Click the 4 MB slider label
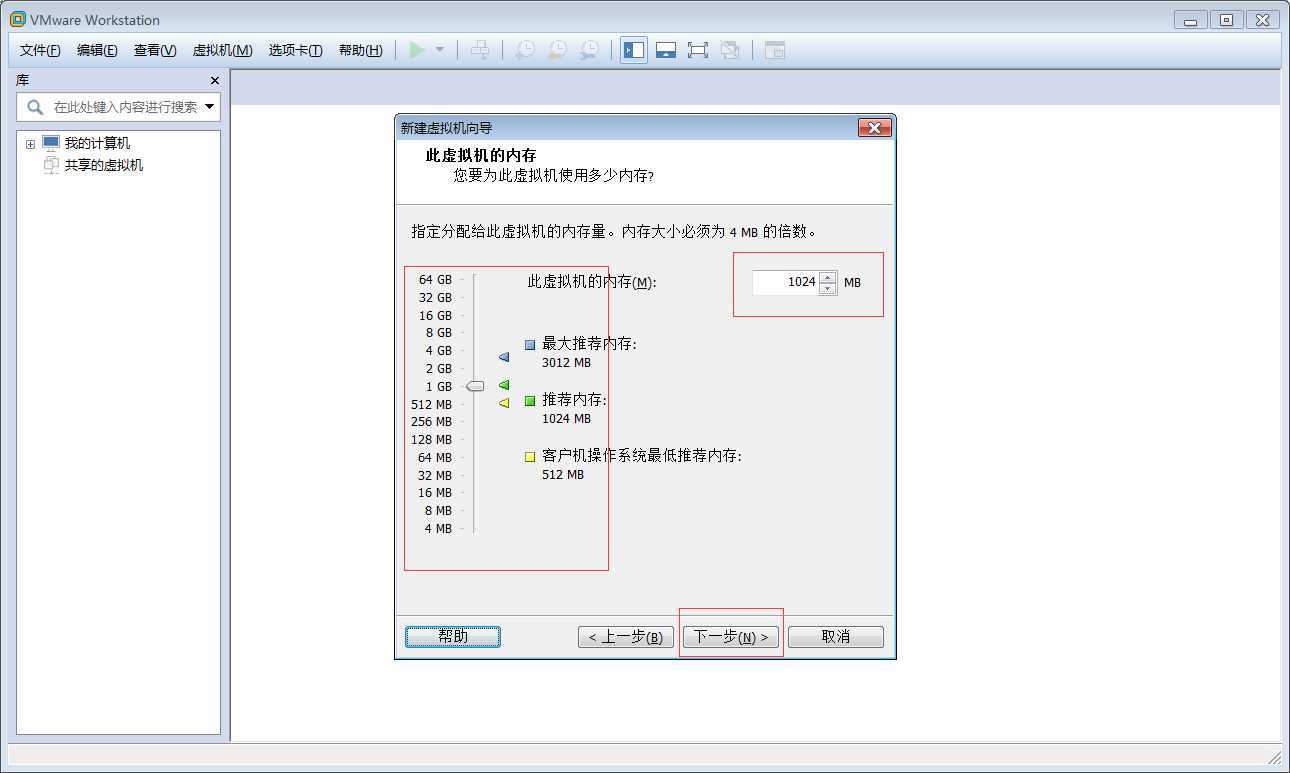The image size is (1290, 773). (x=438, y=529)
